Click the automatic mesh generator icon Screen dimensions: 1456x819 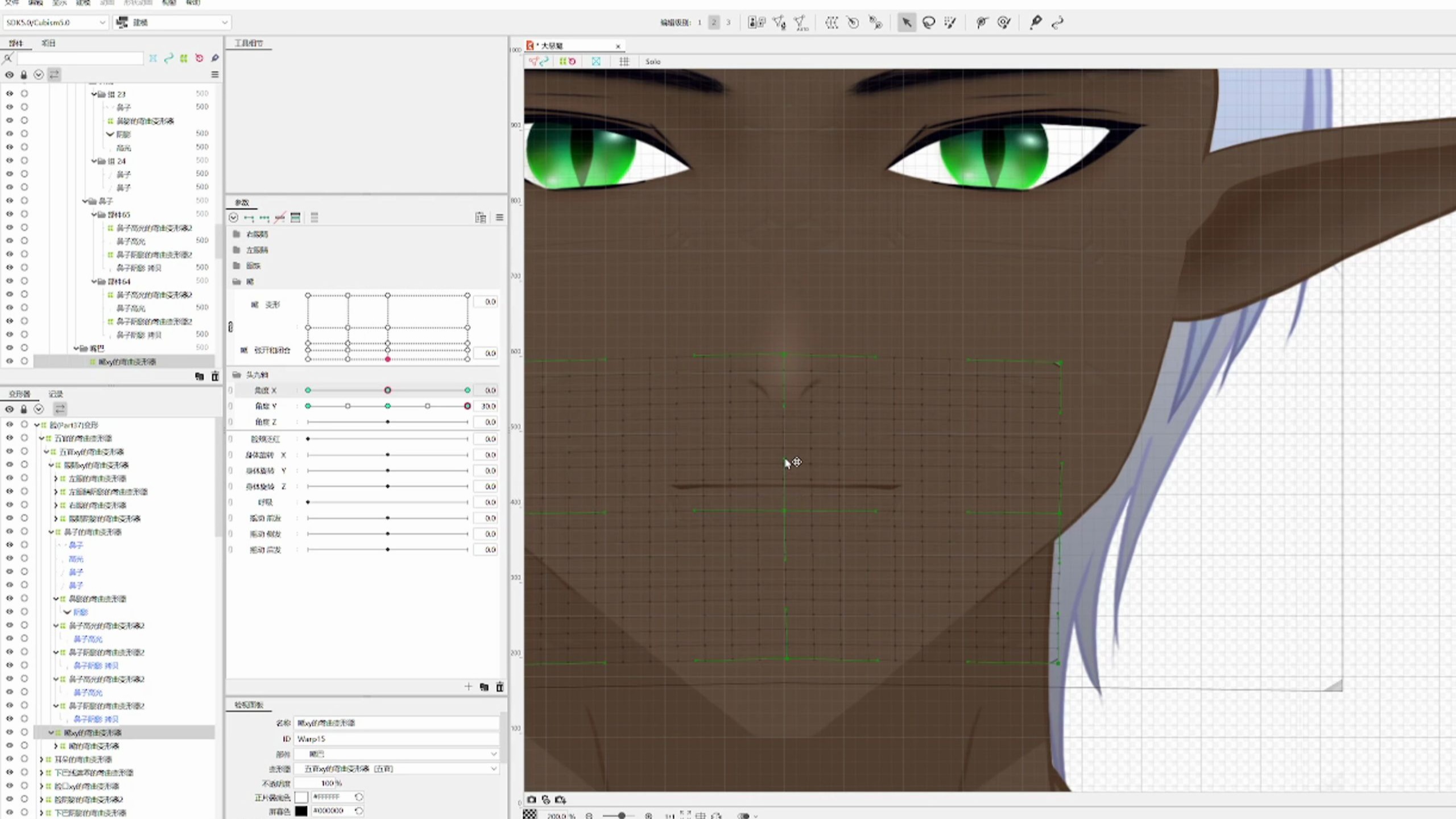coord(801,23)
